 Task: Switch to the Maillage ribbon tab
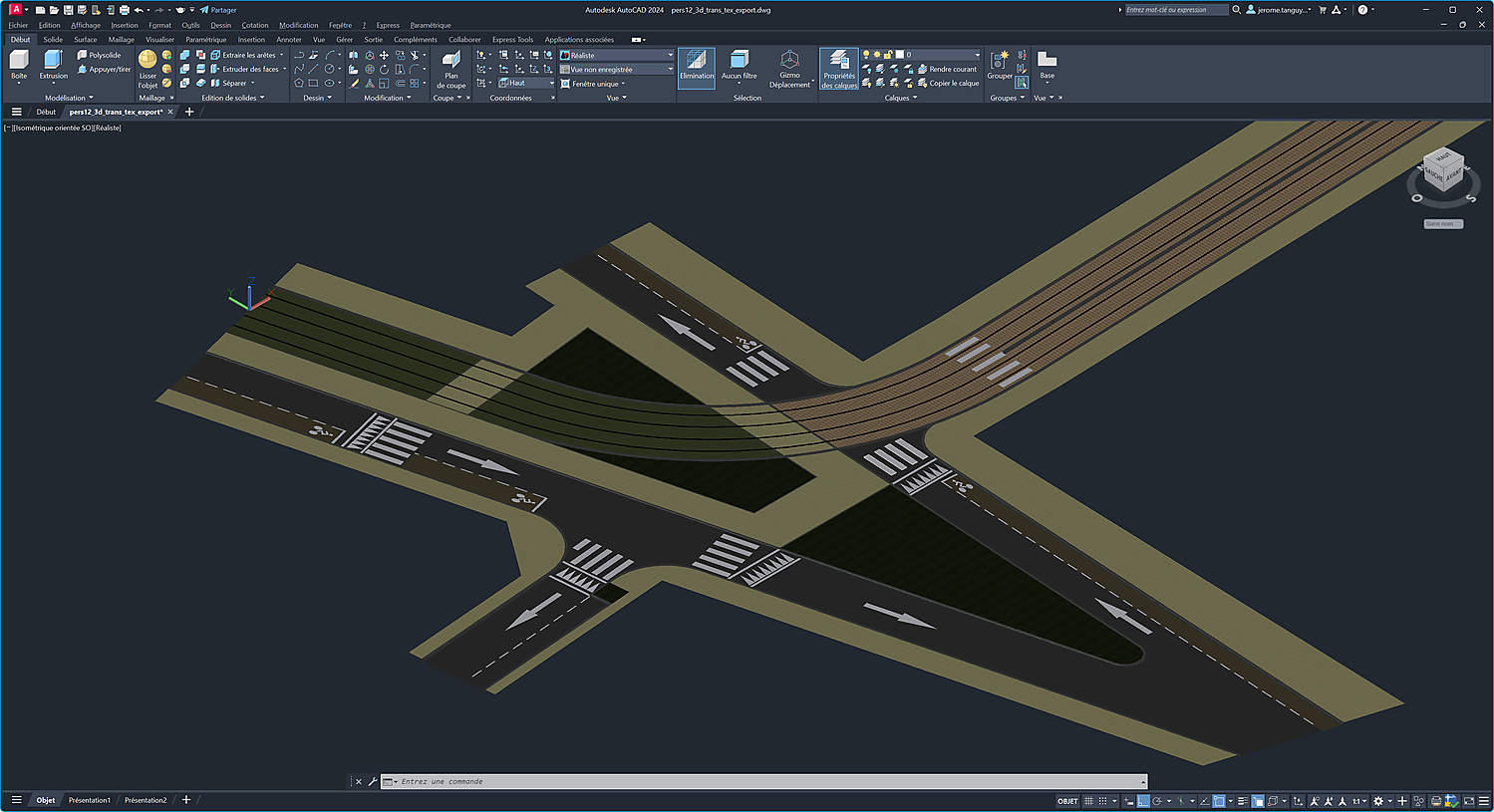[x=121, y=40]
